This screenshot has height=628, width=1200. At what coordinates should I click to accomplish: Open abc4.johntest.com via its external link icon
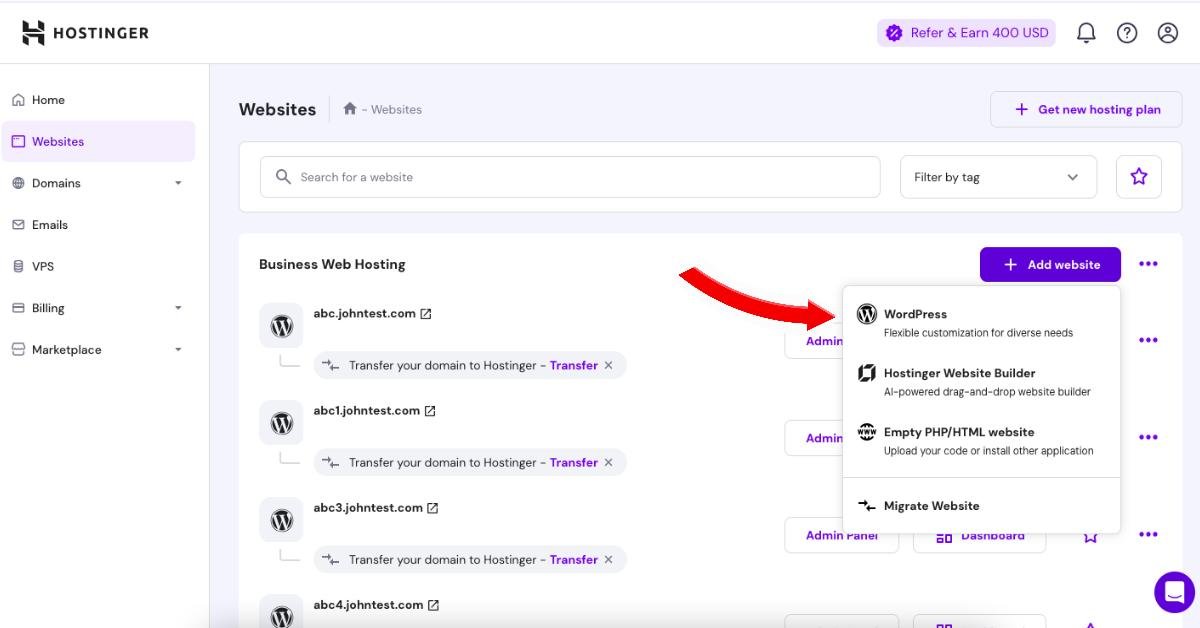tap(434, 605)
